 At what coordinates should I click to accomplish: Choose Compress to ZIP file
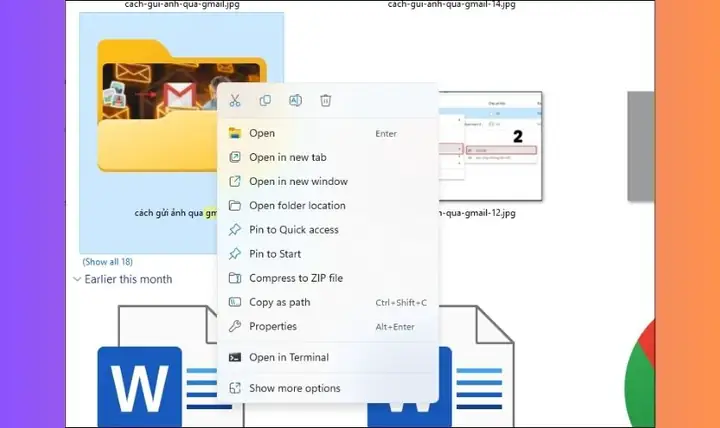[x=328, y=278]
